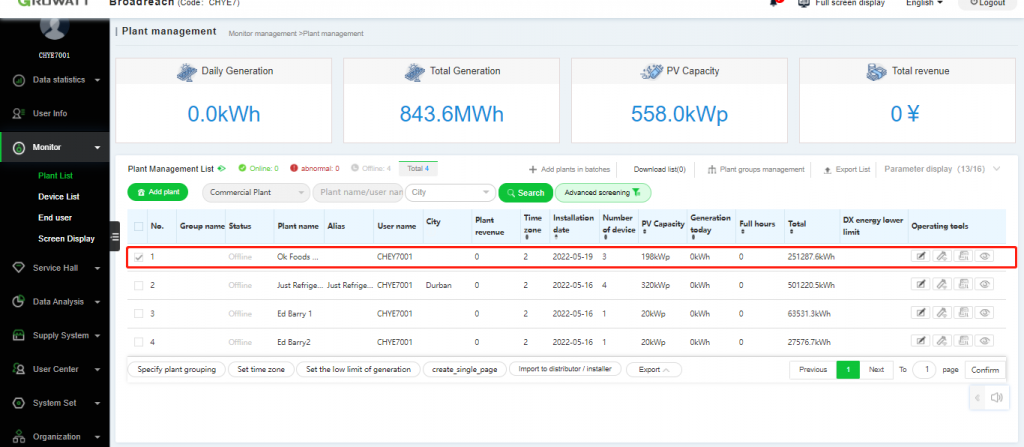1024x447 pixels.
Task: Click Set time zone button
Action: point(261,369)
